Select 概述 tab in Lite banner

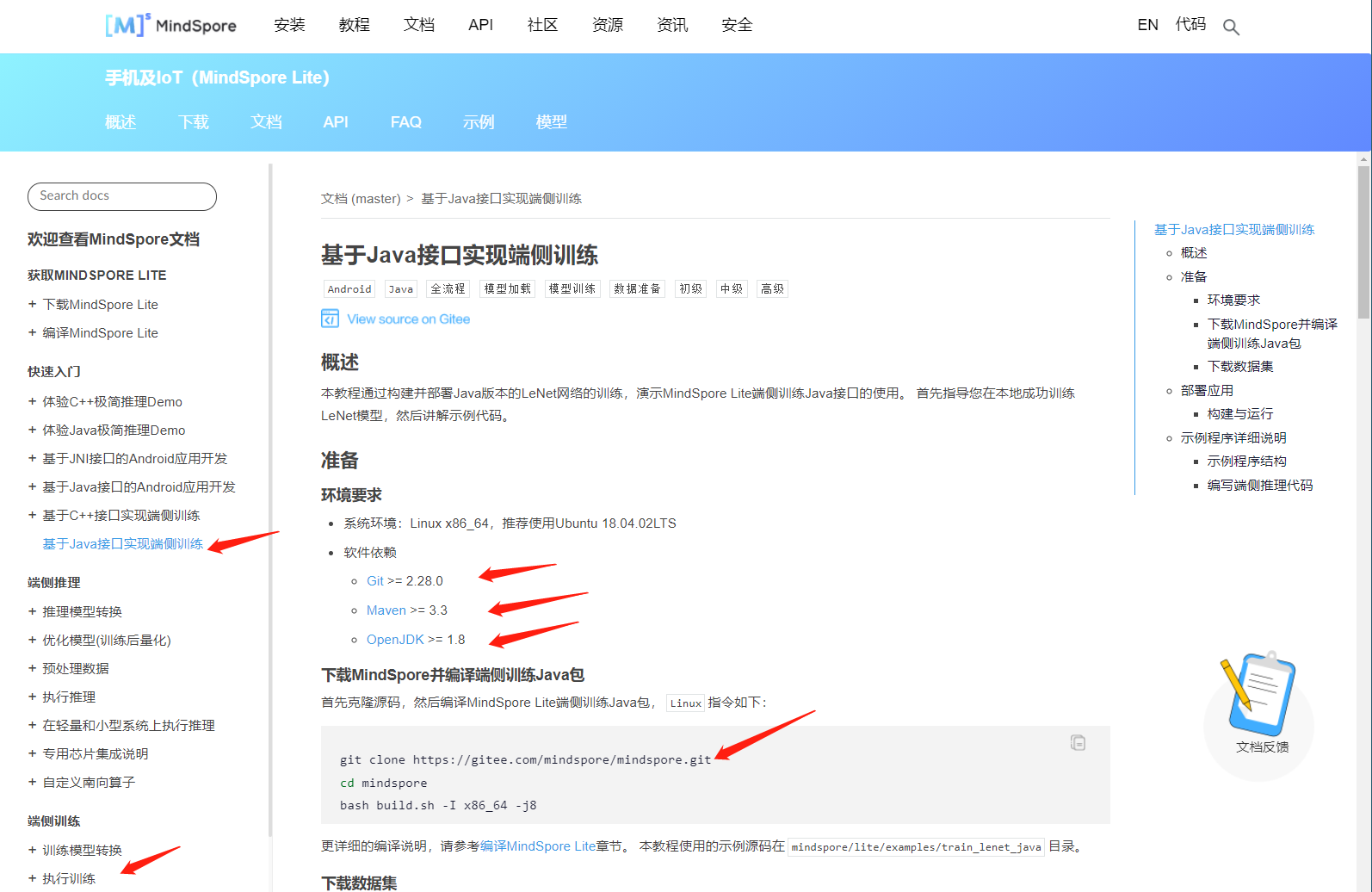pos(121,122)
